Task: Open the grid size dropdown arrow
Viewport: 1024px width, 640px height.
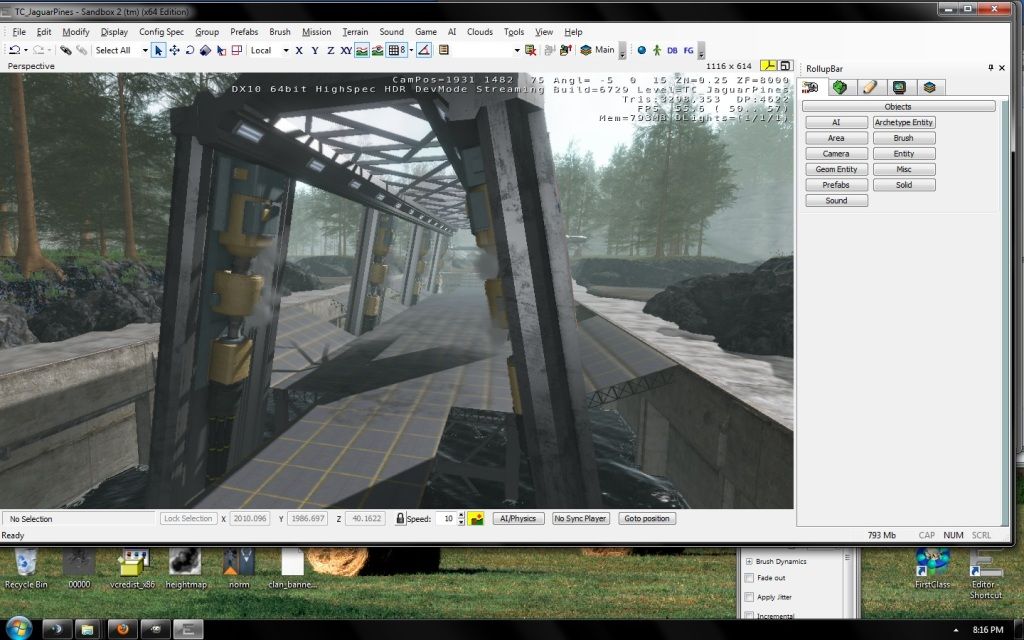Action: click(x=411, y=50)
